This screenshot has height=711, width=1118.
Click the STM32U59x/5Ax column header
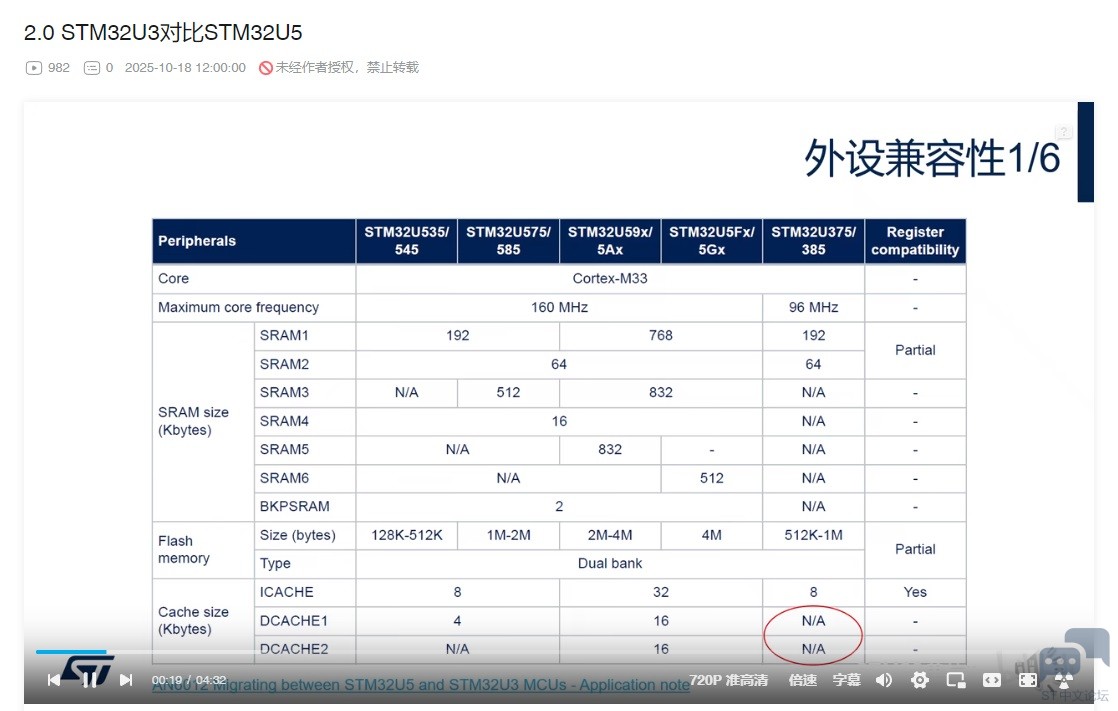(x=610, y=241)
